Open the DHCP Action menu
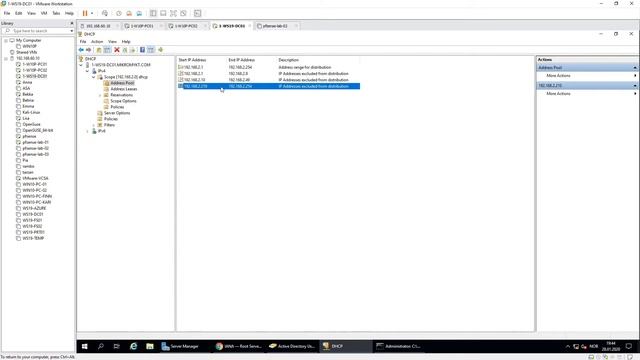Image resolution: width=640 pixels, height=360 pixels. coord(97,42)
